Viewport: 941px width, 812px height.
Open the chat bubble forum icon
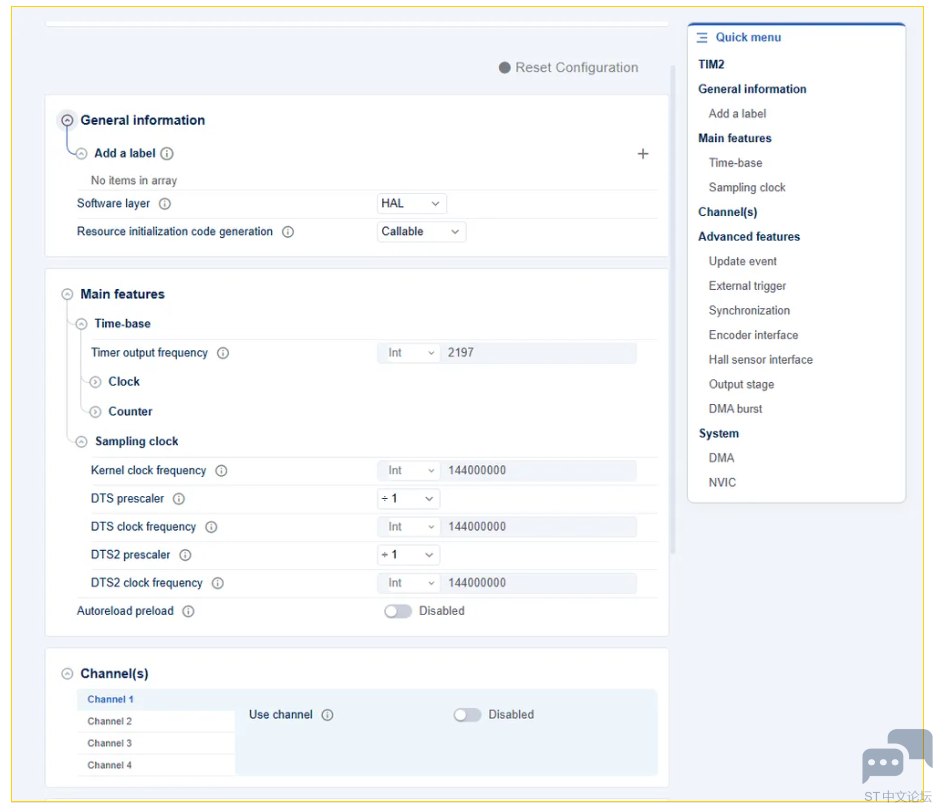click(895, 758)
